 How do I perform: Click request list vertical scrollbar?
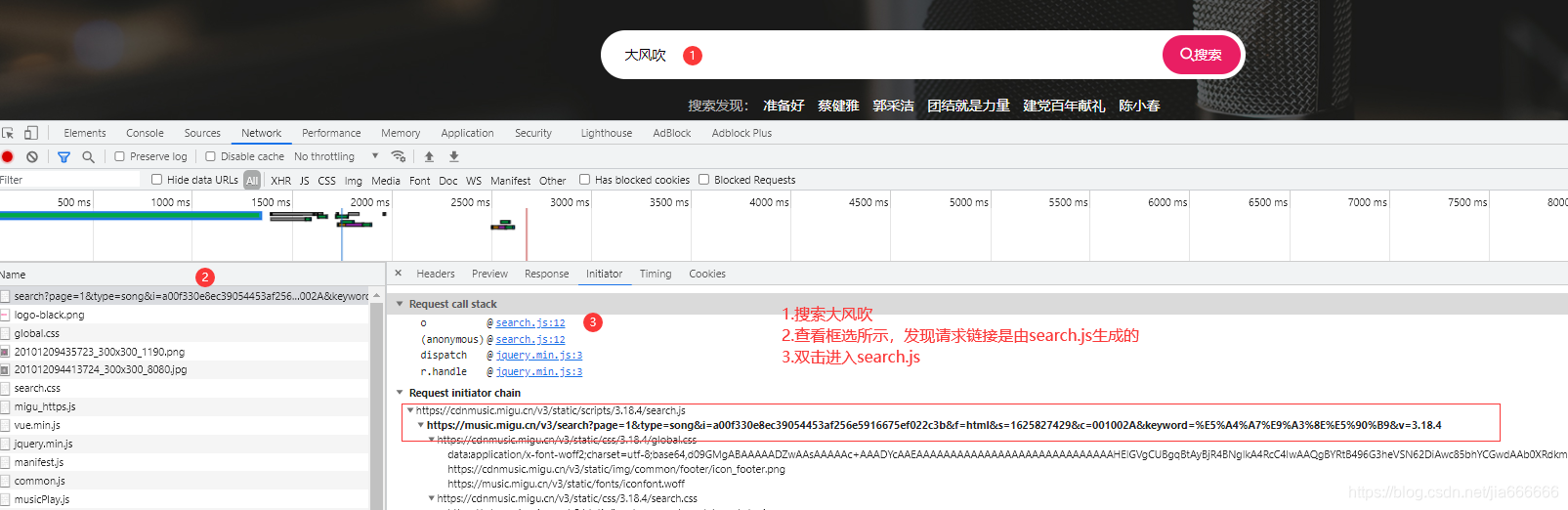click(x=376, y=401)
